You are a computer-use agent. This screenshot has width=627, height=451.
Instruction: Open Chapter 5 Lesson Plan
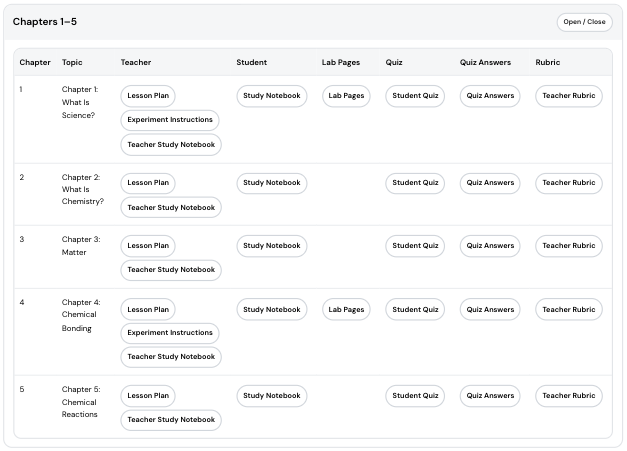pos(148,396)
